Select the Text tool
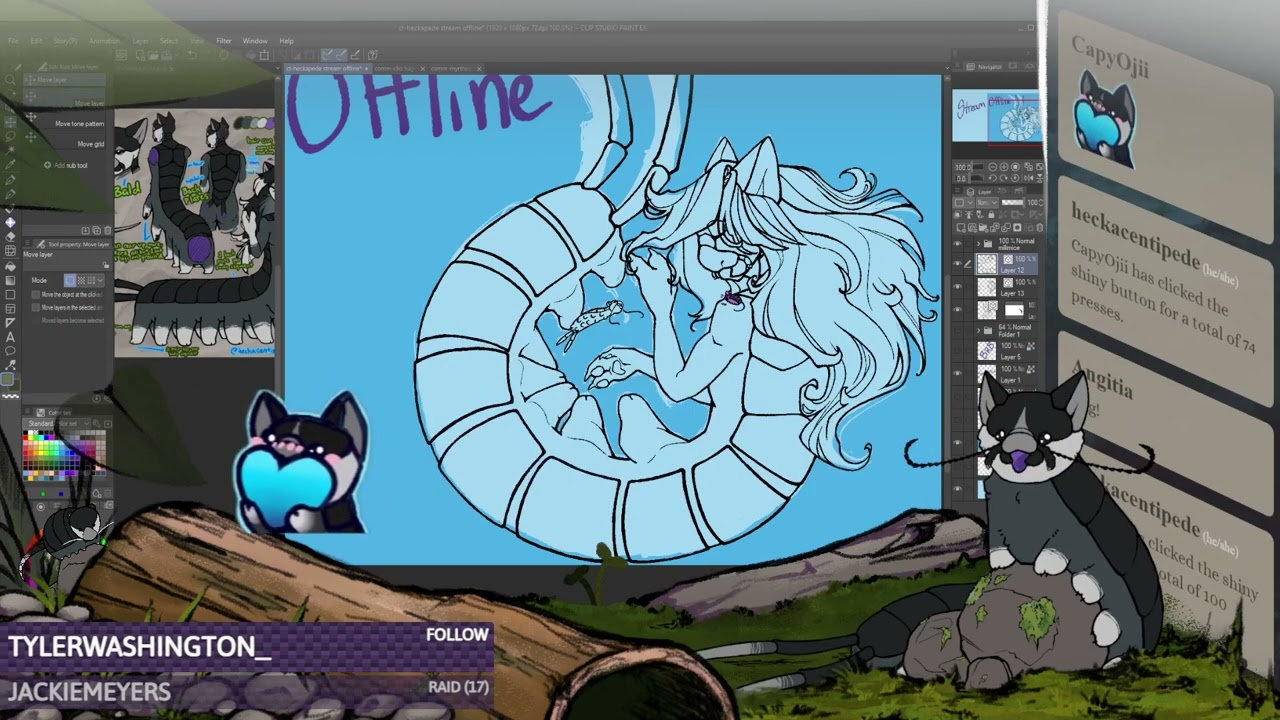The height and width of the screenshot is (720, 1280). point(10,337)
